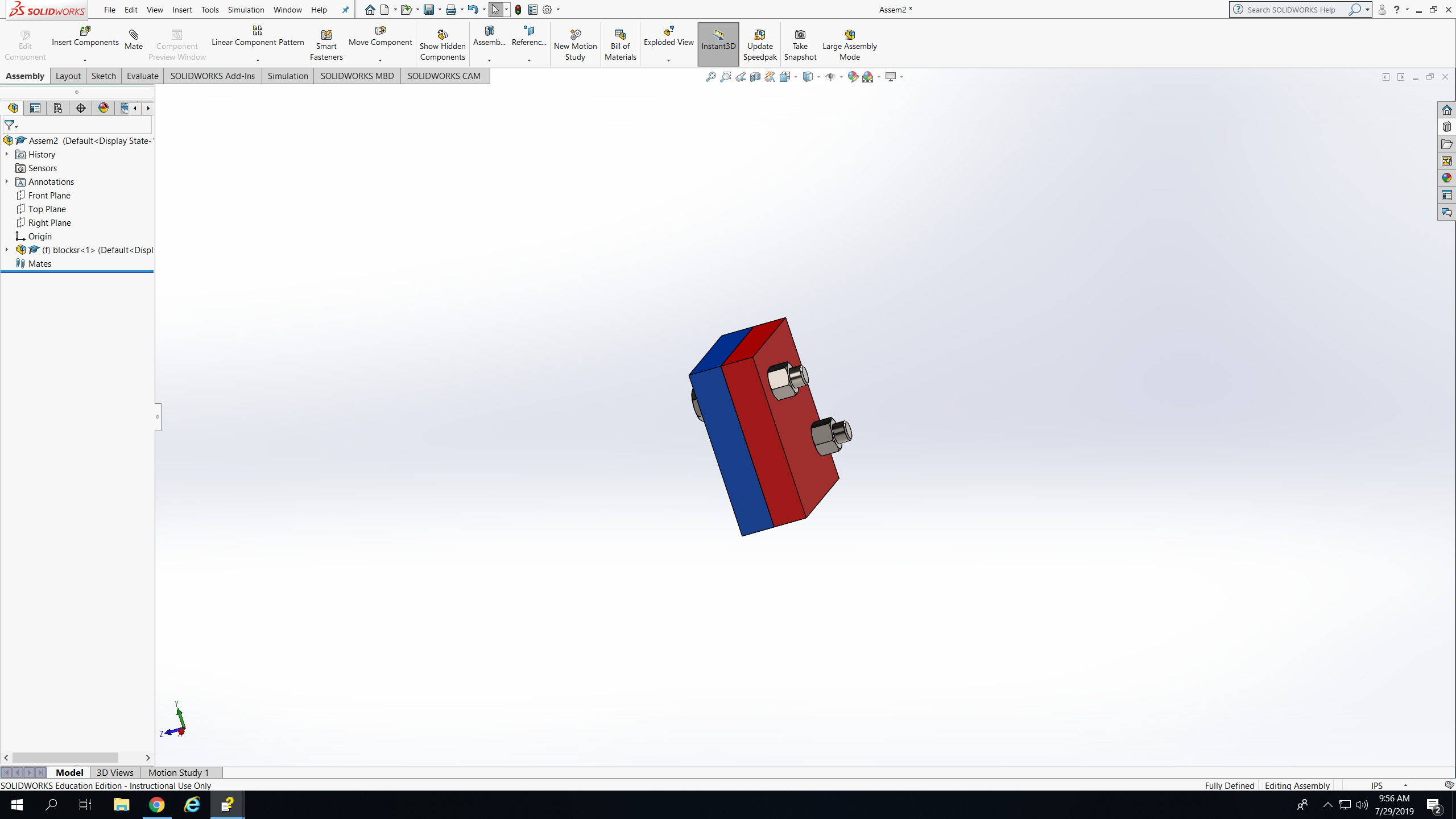Click Show Hidden Components icon

coord(442,45)
